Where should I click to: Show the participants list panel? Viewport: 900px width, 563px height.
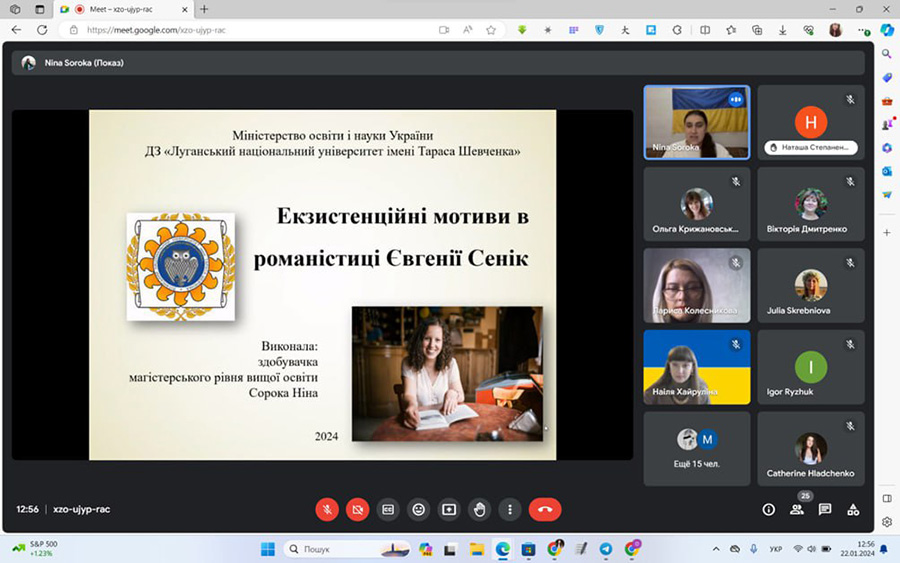click(797, 509)
